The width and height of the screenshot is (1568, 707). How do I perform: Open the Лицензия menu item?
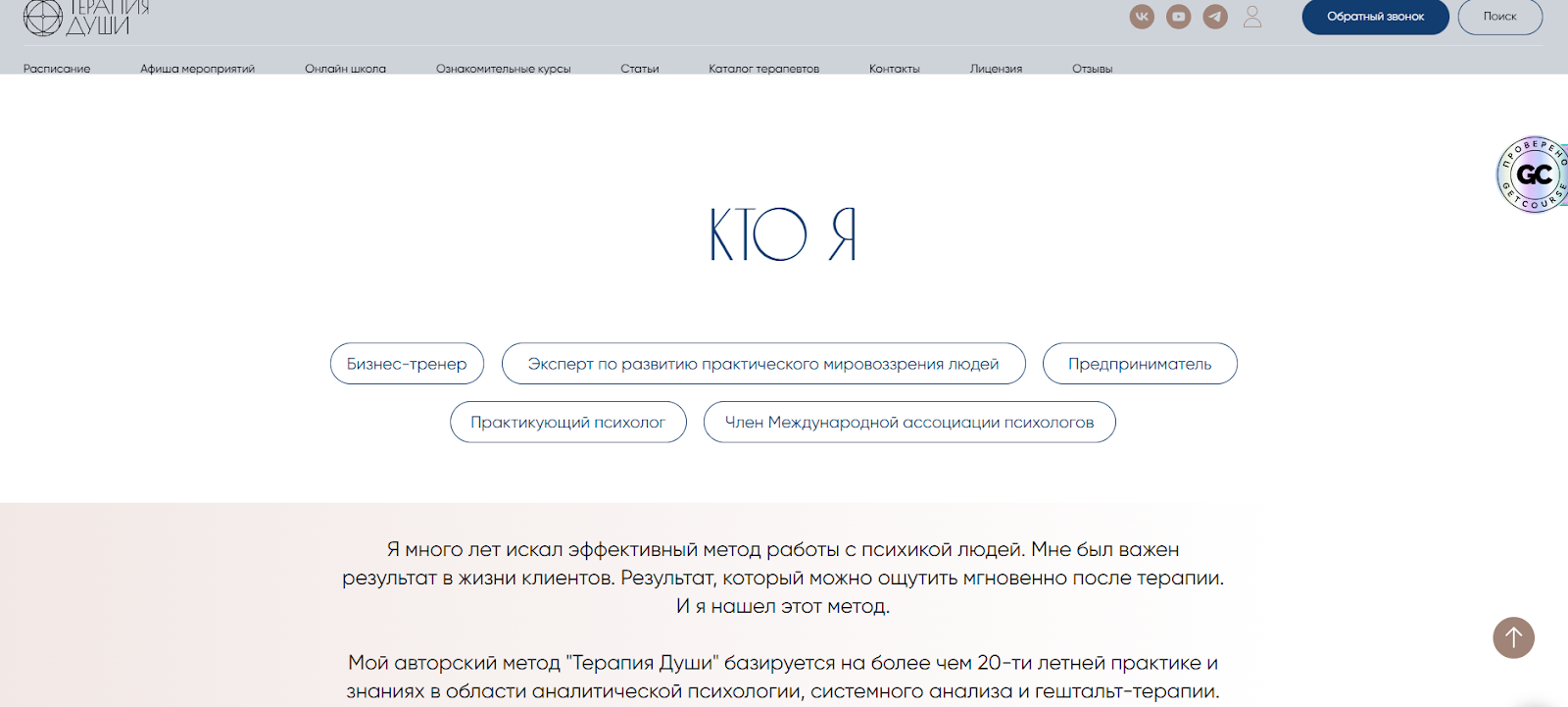tap(996, 69)
